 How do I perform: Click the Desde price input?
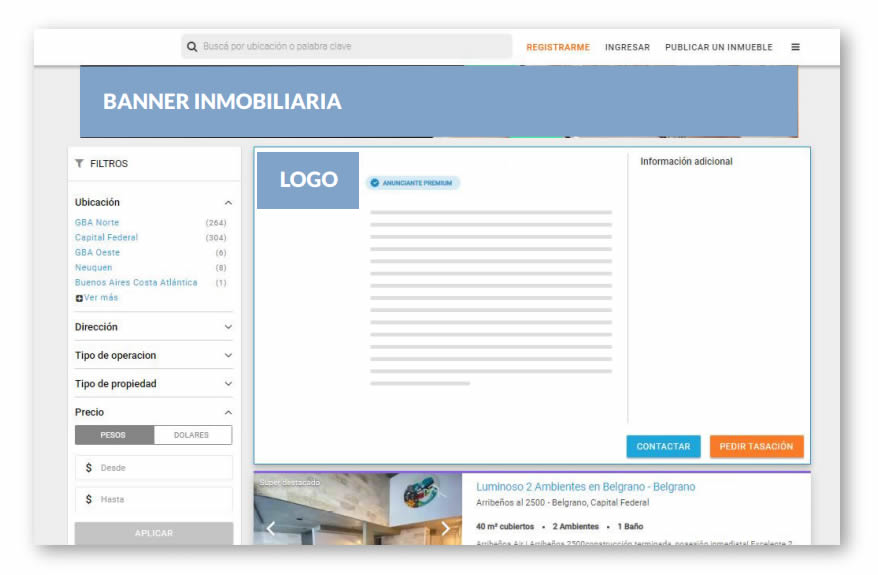tap(154, 468)
